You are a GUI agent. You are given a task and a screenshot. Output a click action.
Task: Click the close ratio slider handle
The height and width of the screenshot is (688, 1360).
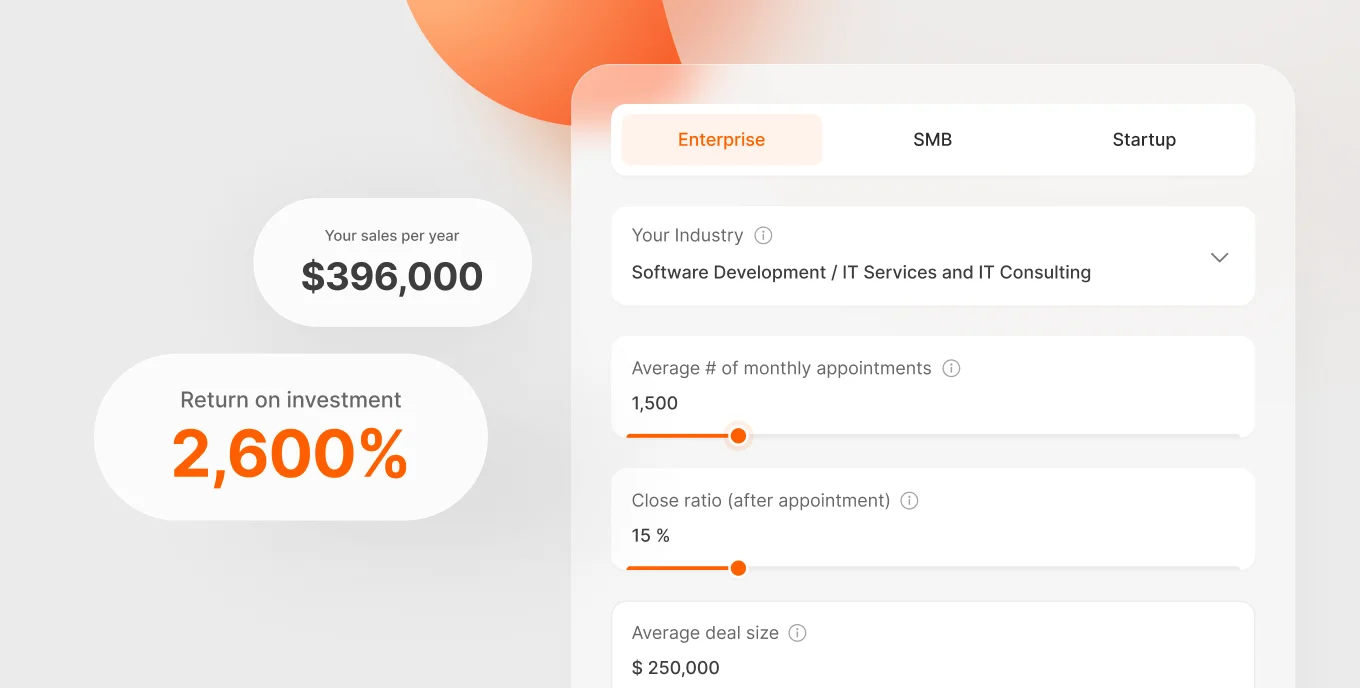pos(738,568)
